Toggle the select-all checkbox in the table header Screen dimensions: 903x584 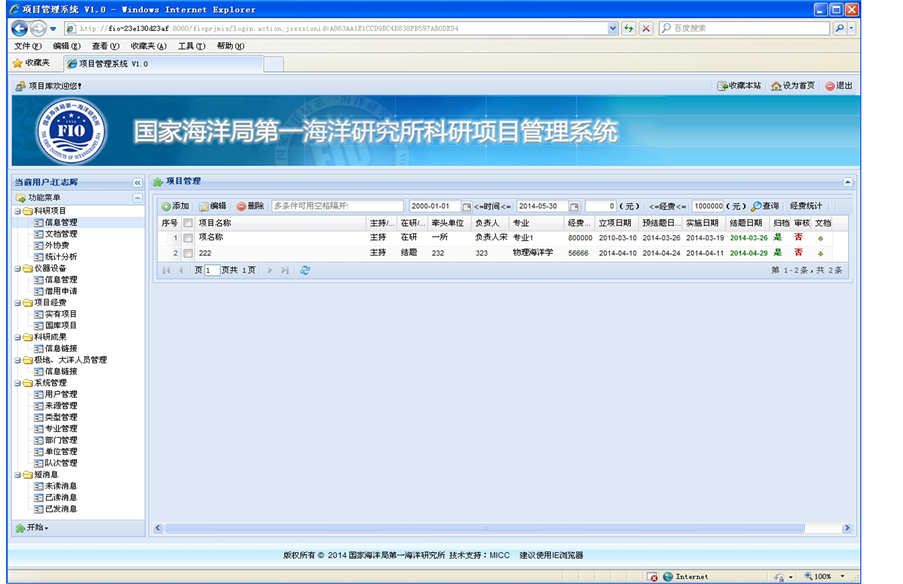tap(187, 222)
